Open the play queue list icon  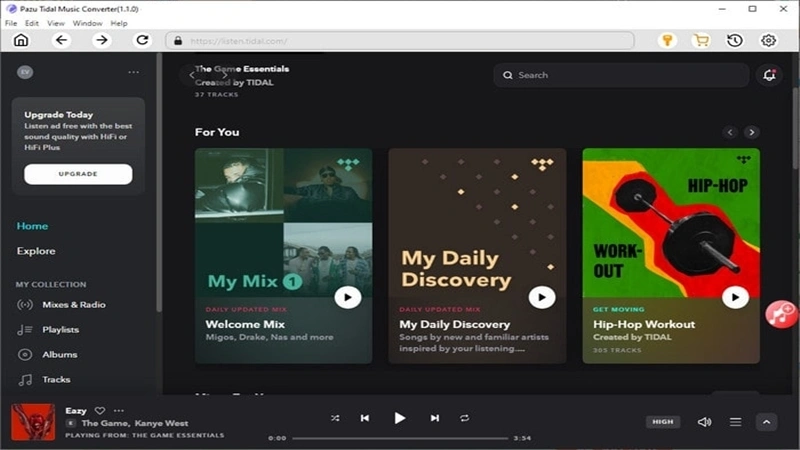pyautogui.click(x=735, y=422)
